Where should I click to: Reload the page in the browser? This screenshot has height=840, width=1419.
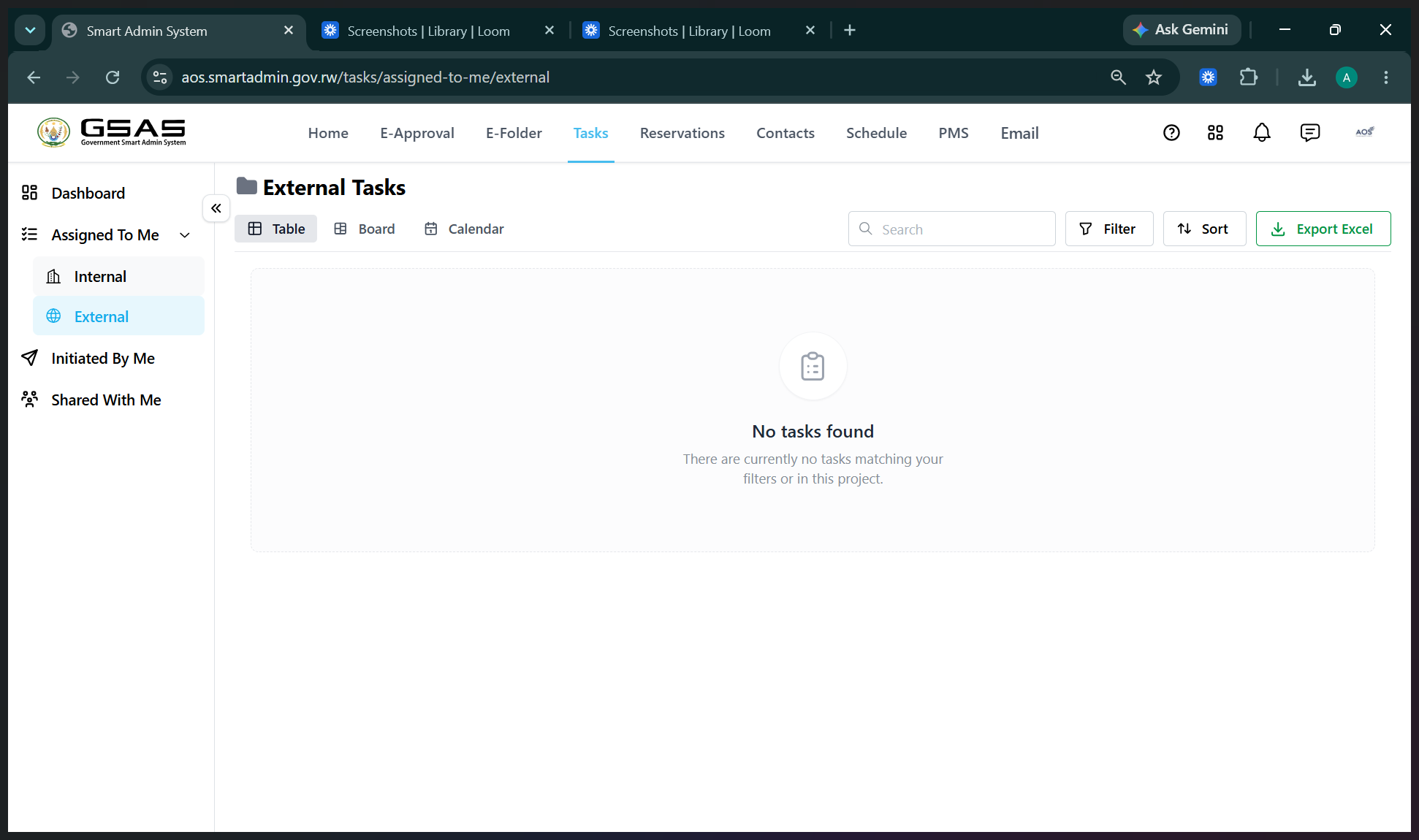[x=113, y=77]
